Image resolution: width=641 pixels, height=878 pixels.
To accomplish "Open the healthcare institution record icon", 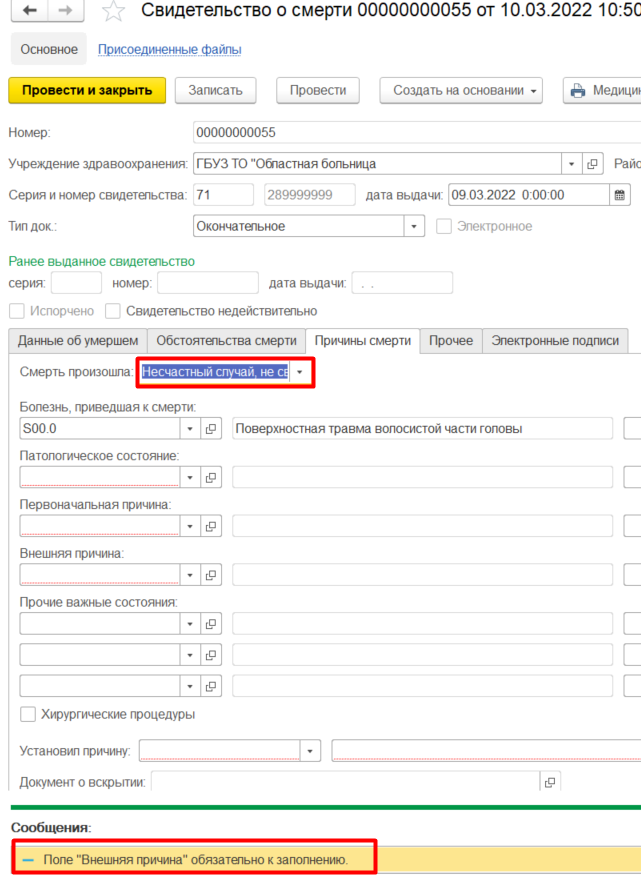I will coord(592,164).
